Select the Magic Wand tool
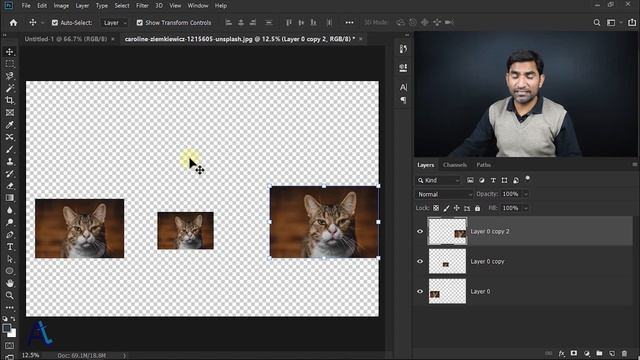640x360 pixels. pos(9,88)
